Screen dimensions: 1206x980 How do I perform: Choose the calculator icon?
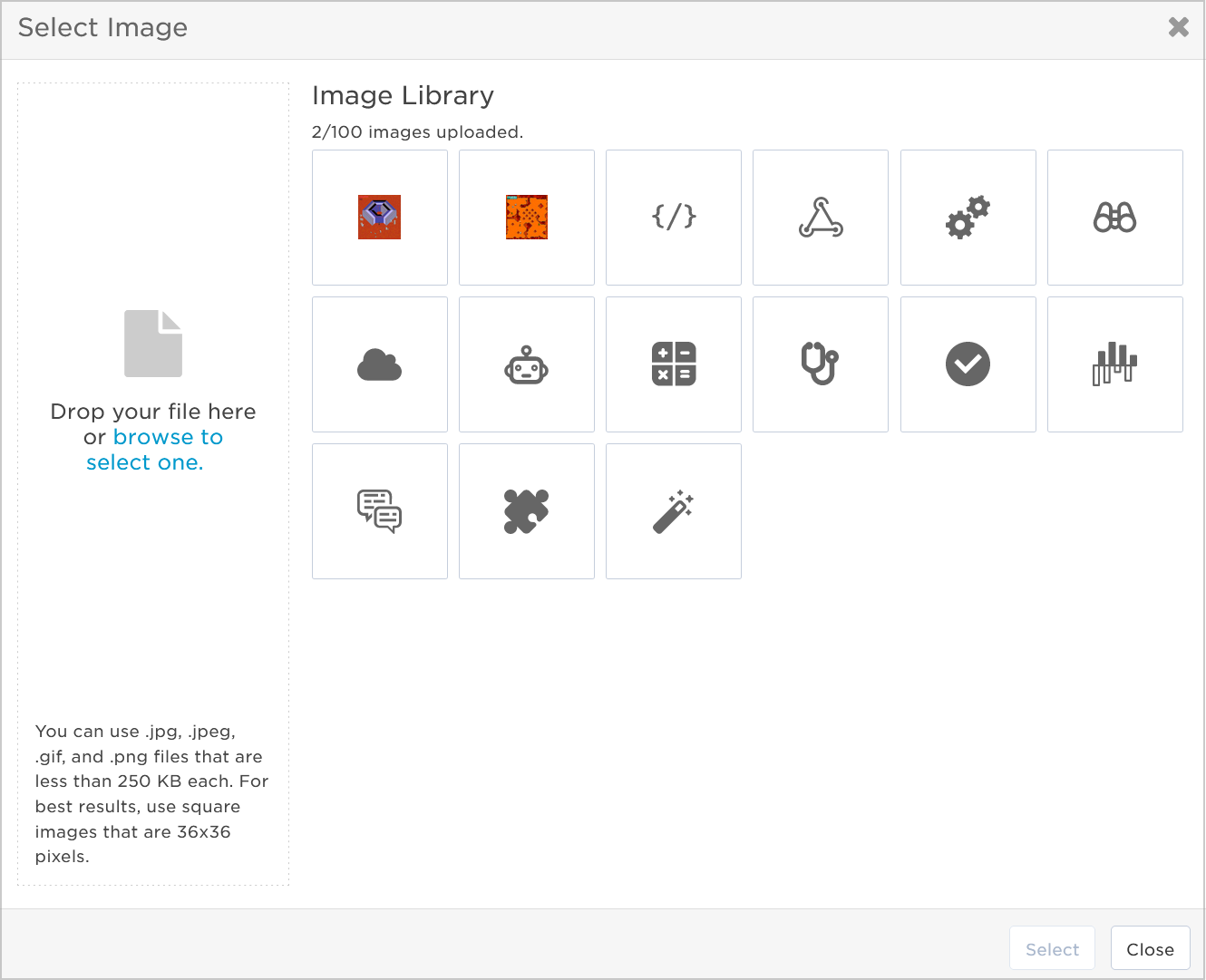pos(674,364)
